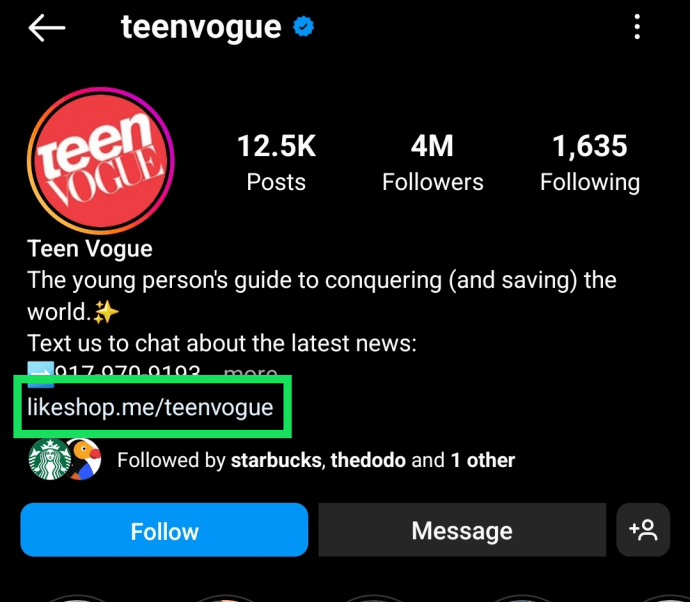Open the likeshop.me/teenvogue link
The image size is (690, 602).
click(x=150, y=407)
